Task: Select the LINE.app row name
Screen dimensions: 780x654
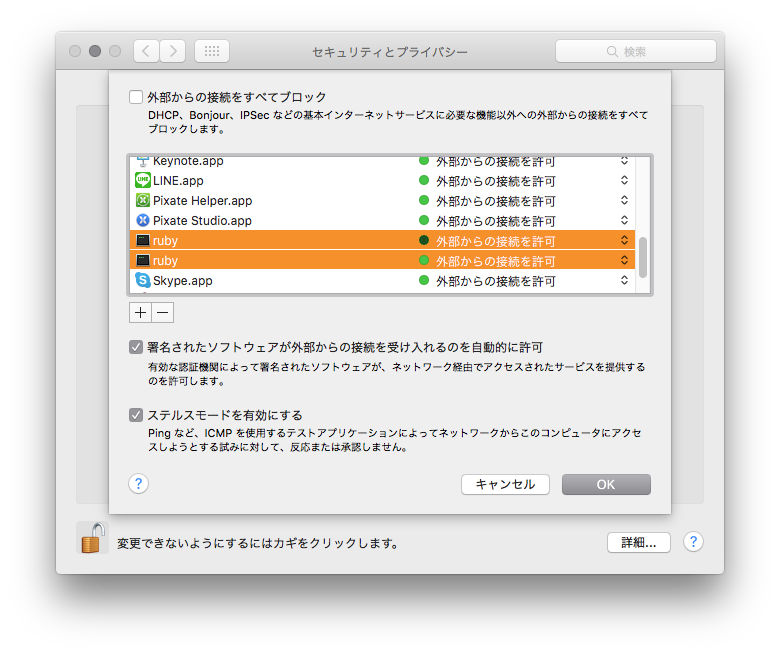Action: tap(178, 181)
